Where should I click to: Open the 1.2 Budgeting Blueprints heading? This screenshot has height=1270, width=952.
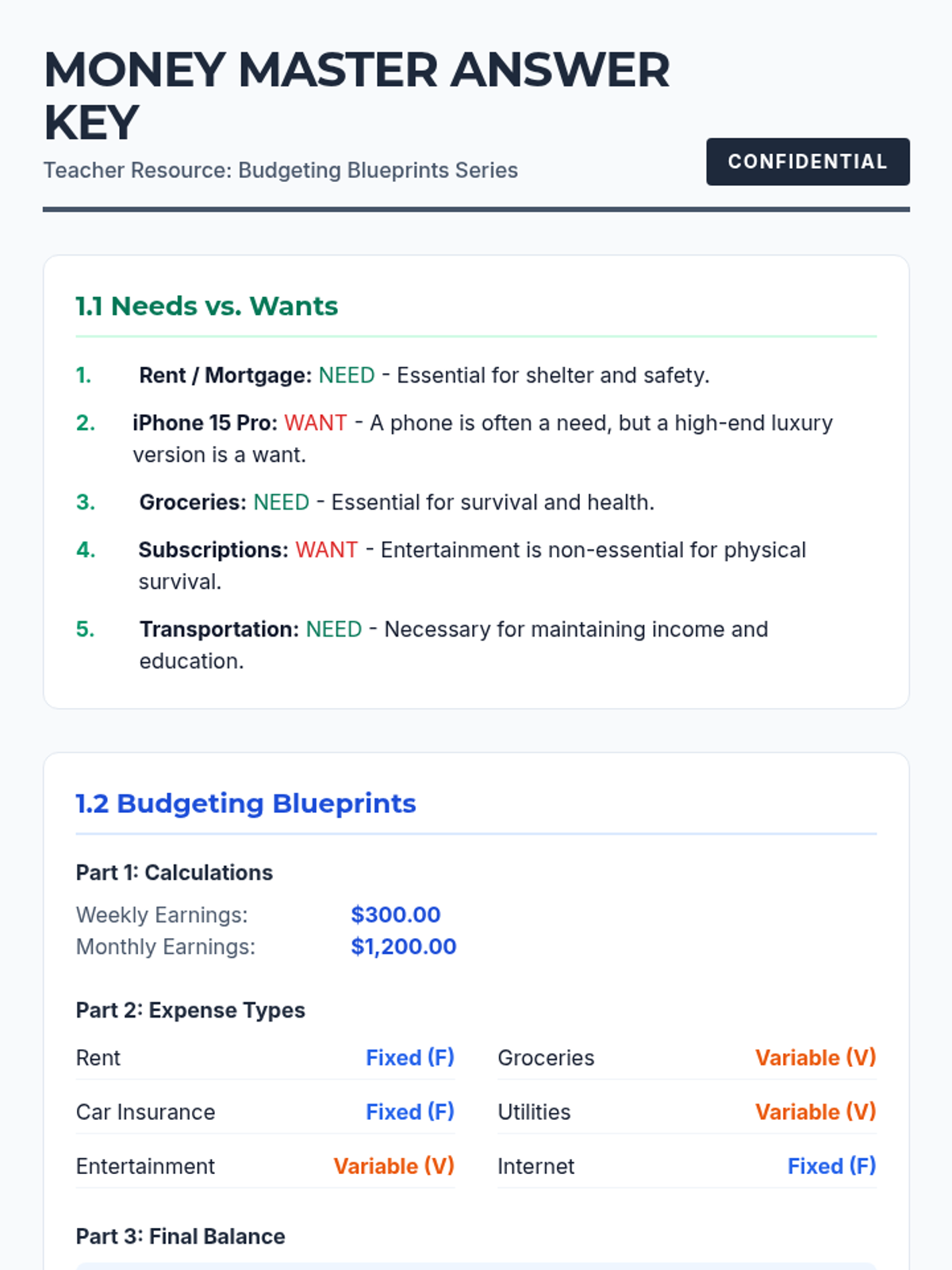pyautogui.click(x=246, y=803)
